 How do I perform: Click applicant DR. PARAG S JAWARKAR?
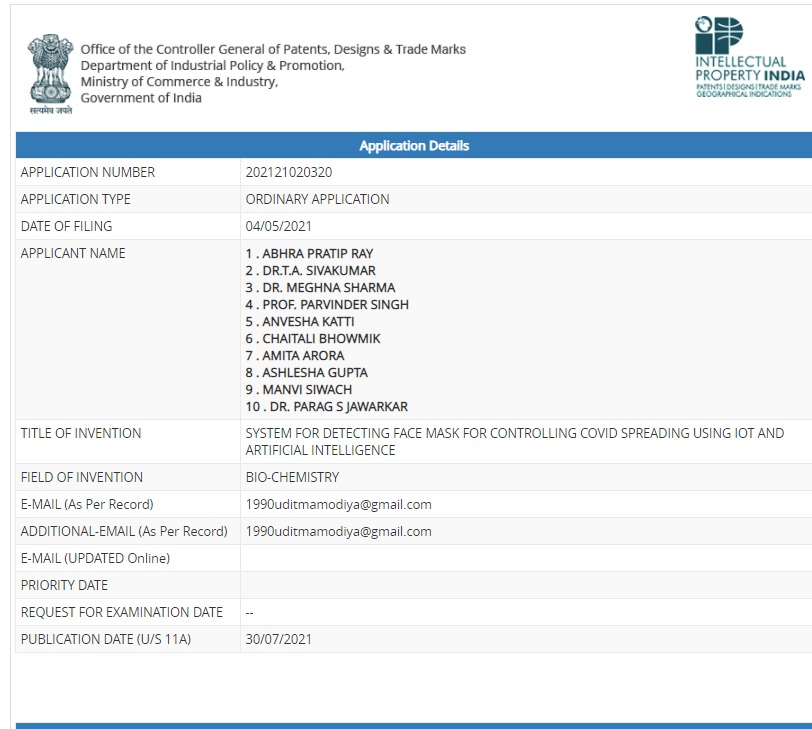[326, 407]
